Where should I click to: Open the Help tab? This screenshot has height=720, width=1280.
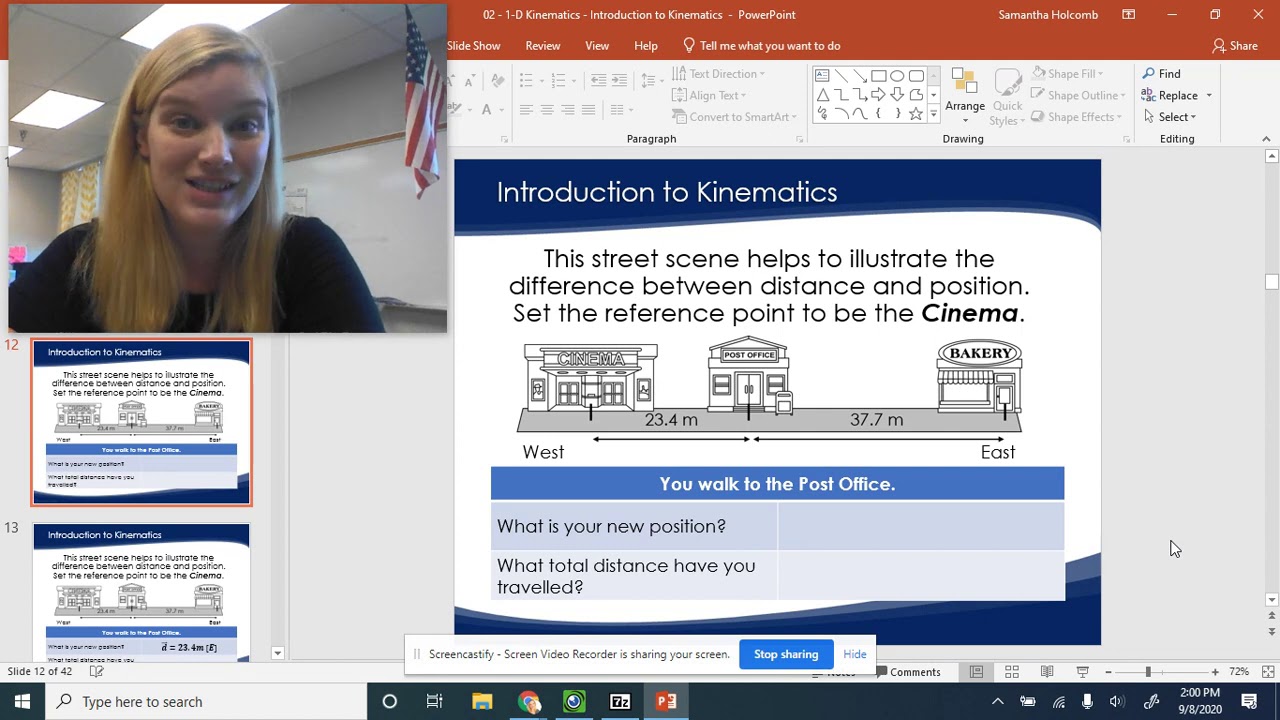[x=646, y=46]
